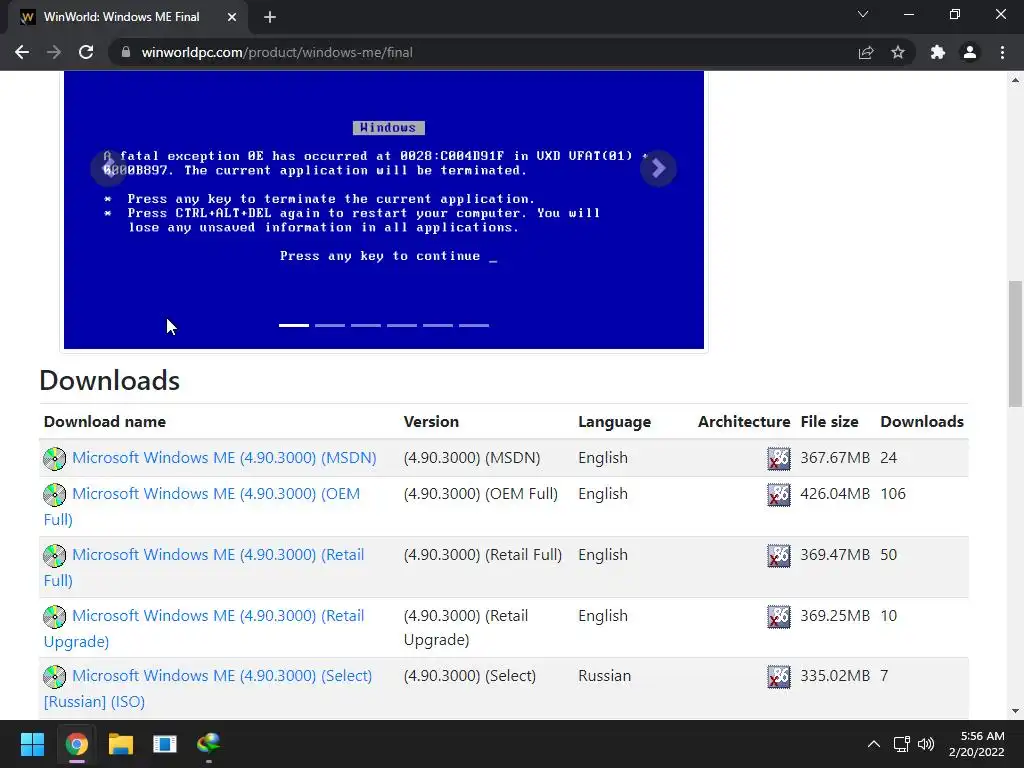Screen dimensions: 1024x768
Task: Click the disc icon beside OEM Full download
Action: [55, 494]
